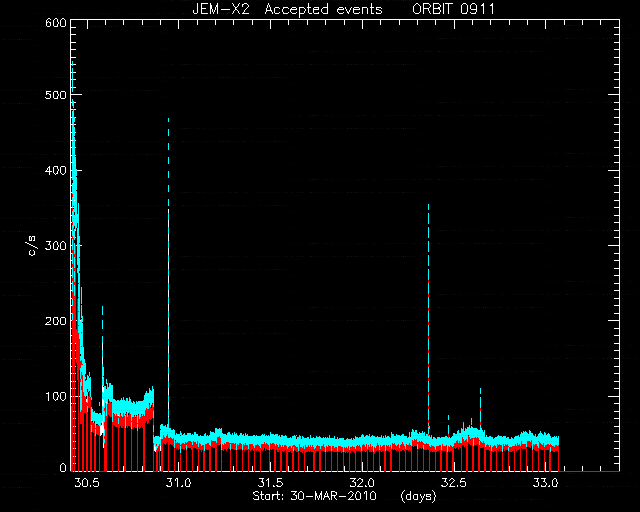The height and width of the screenshot is (512, 640).
Task: Click the tall cyan spike near 31.0
Action: (x=169, y=274)
